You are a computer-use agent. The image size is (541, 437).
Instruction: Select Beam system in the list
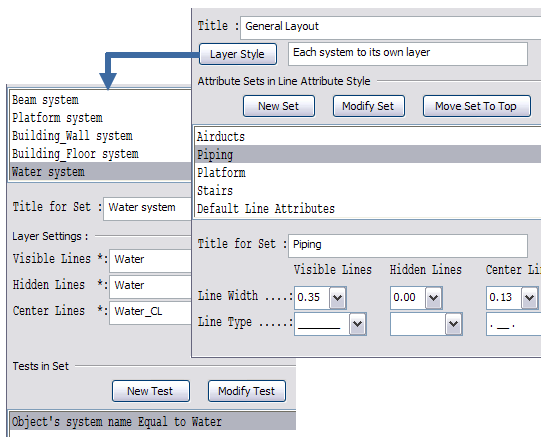click(100, 100)
